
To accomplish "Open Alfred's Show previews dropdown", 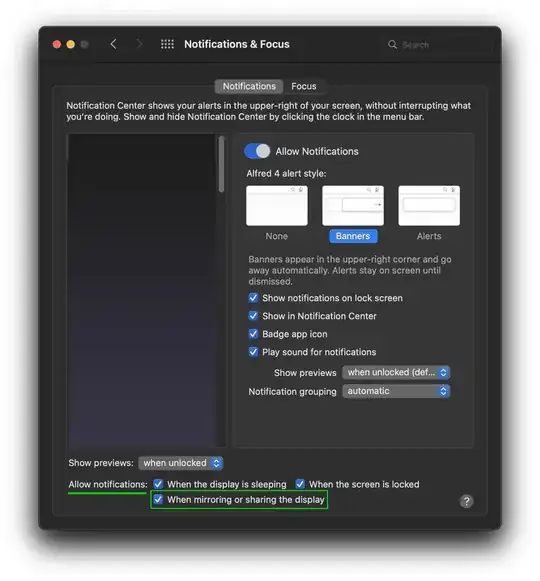I will click(x=396, y=372).
